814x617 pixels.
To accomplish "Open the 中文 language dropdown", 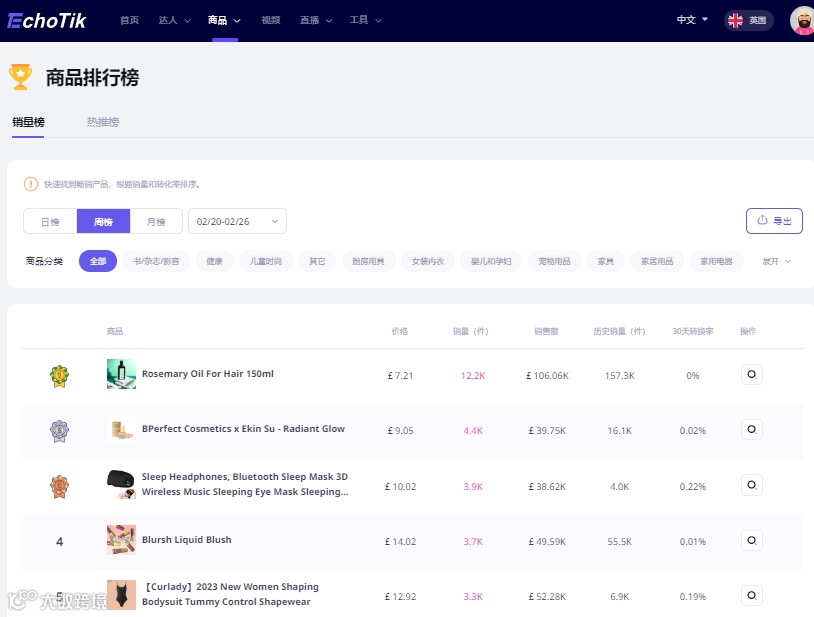I will click(692, 20).
